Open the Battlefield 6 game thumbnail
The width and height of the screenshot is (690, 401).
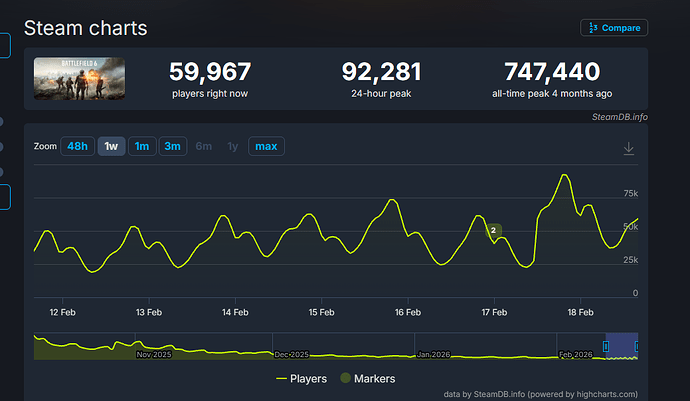point(79,78)
